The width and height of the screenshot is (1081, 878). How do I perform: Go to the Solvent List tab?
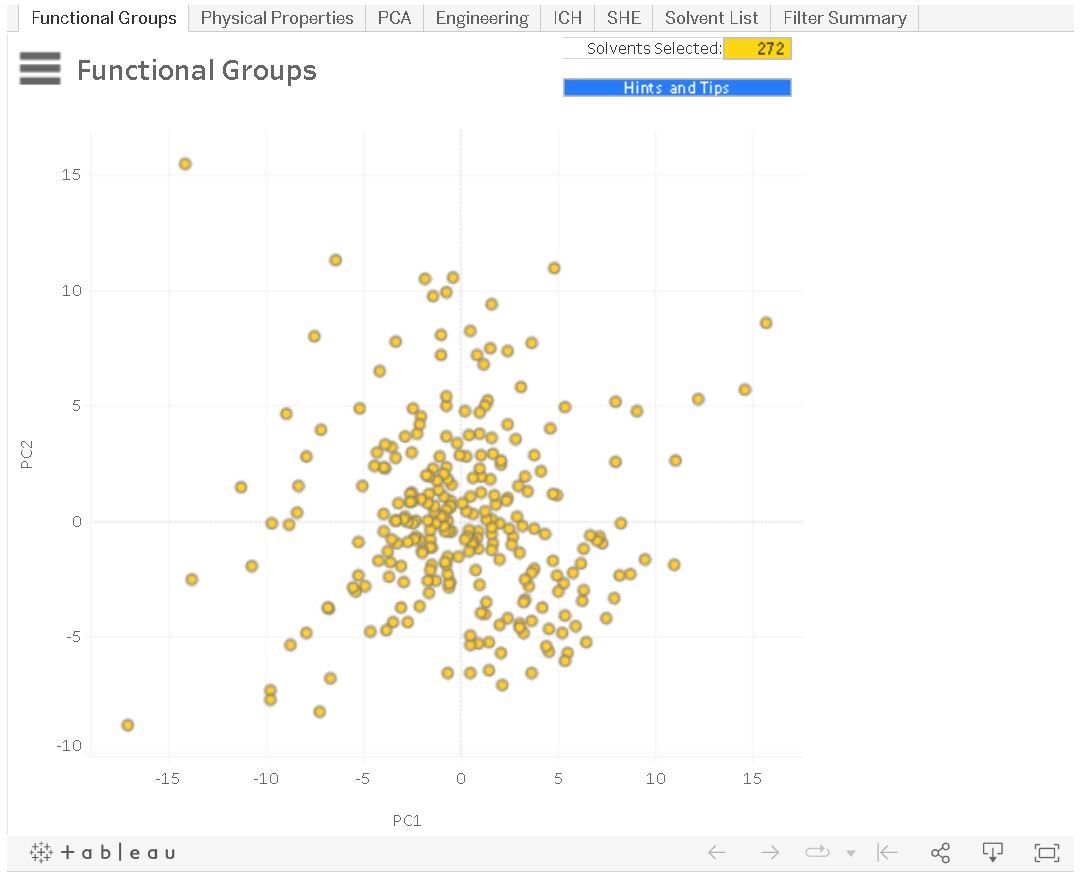click(711, 17)
